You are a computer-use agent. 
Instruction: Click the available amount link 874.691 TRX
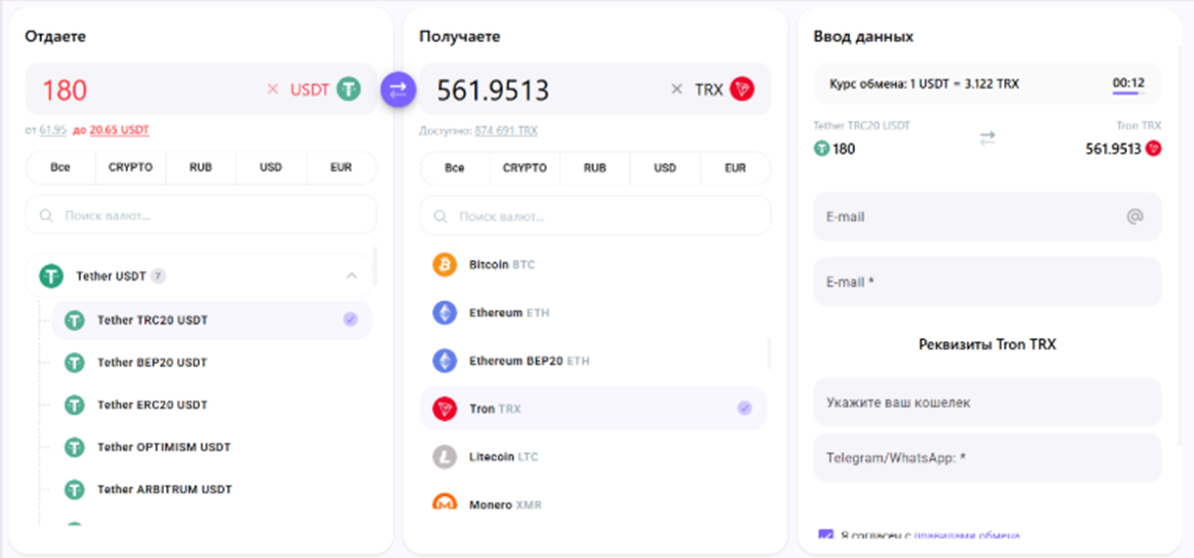(x=506, y=131)
